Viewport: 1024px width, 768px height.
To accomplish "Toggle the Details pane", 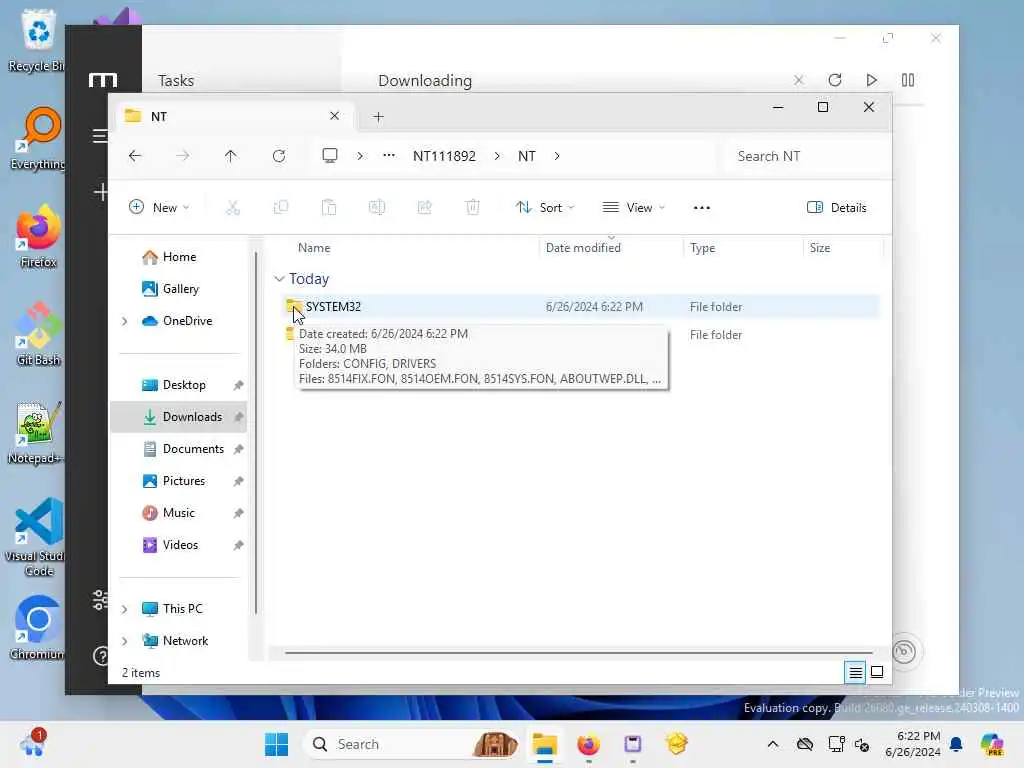I will tap(837, 208).
